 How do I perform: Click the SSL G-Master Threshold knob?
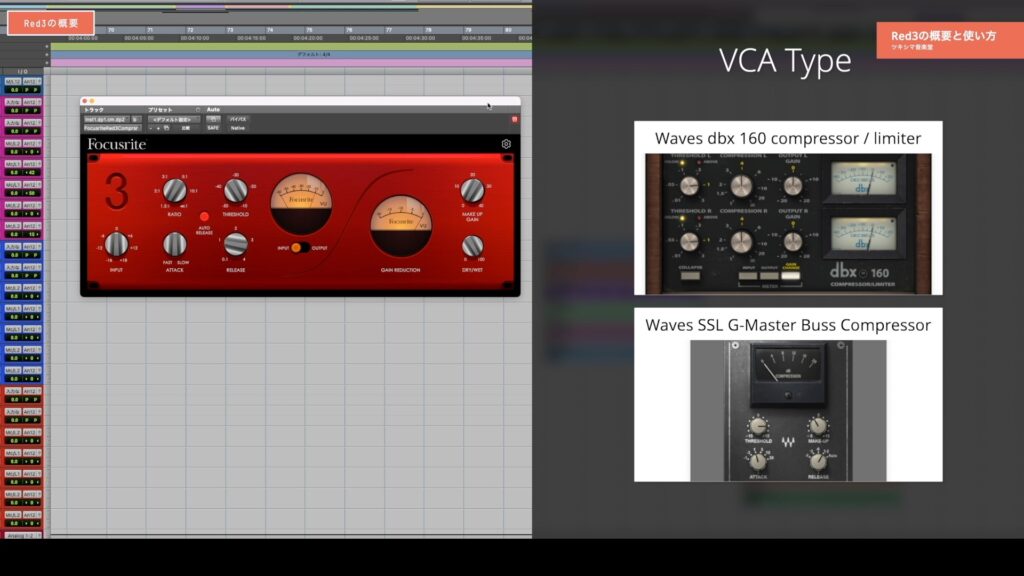pyautogui.click(x=758, y=426)
